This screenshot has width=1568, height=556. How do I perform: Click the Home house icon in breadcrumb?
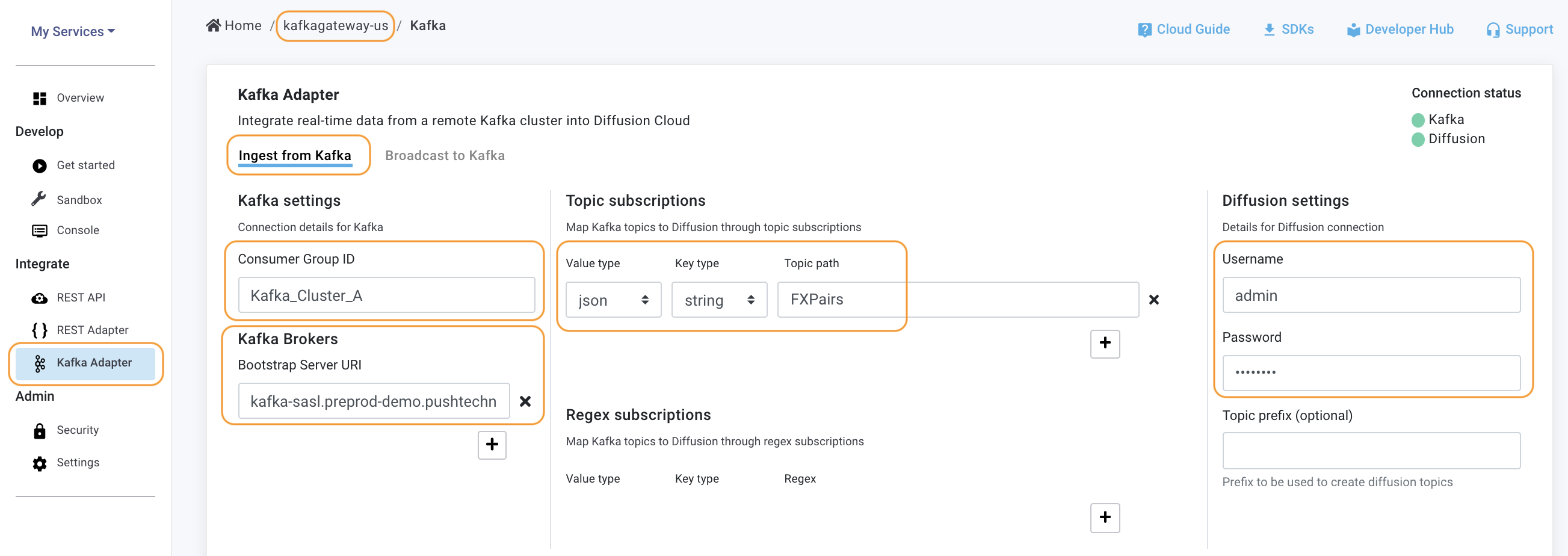coord(213,26)
